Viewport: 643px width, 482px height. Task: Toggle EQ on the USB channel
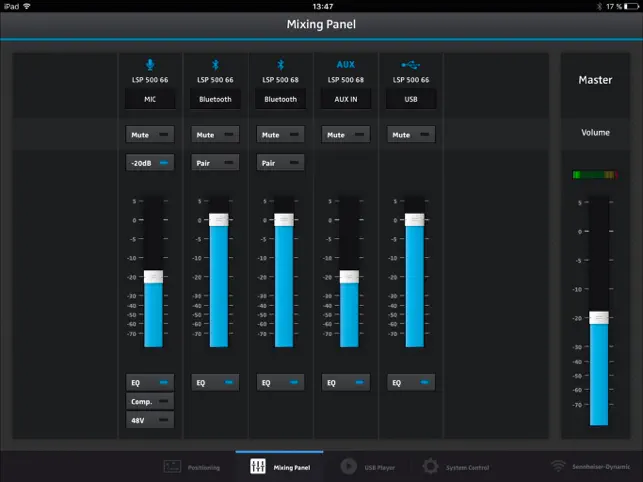[x=411, y=383]
